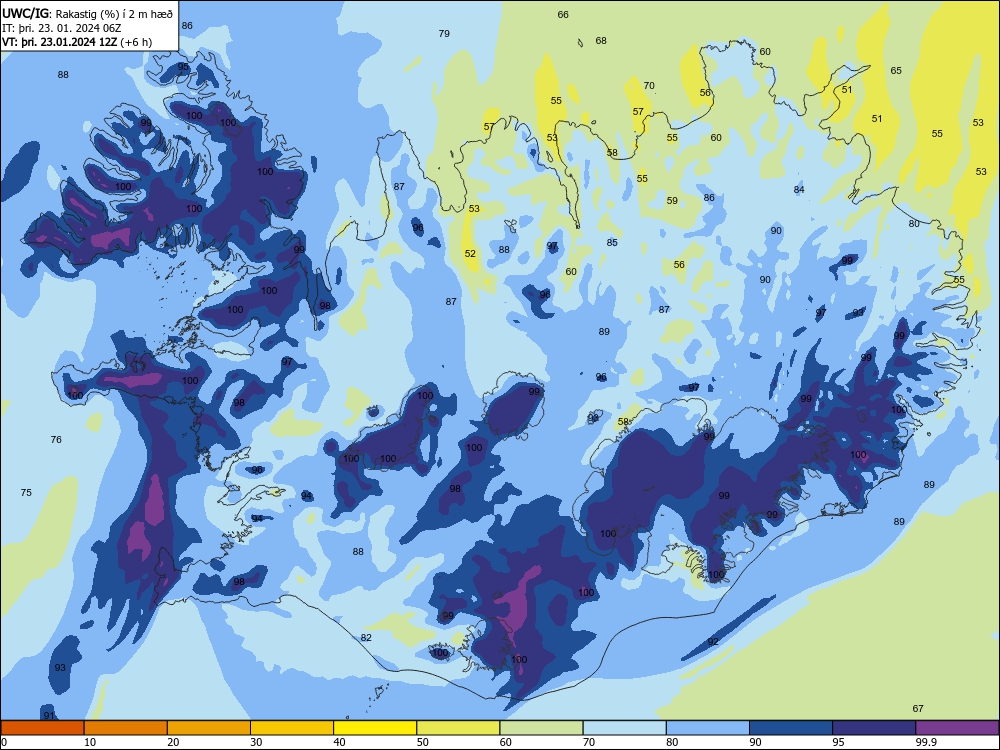
Task: Click the legend scale label 10
Action: (x=90, y=742)
